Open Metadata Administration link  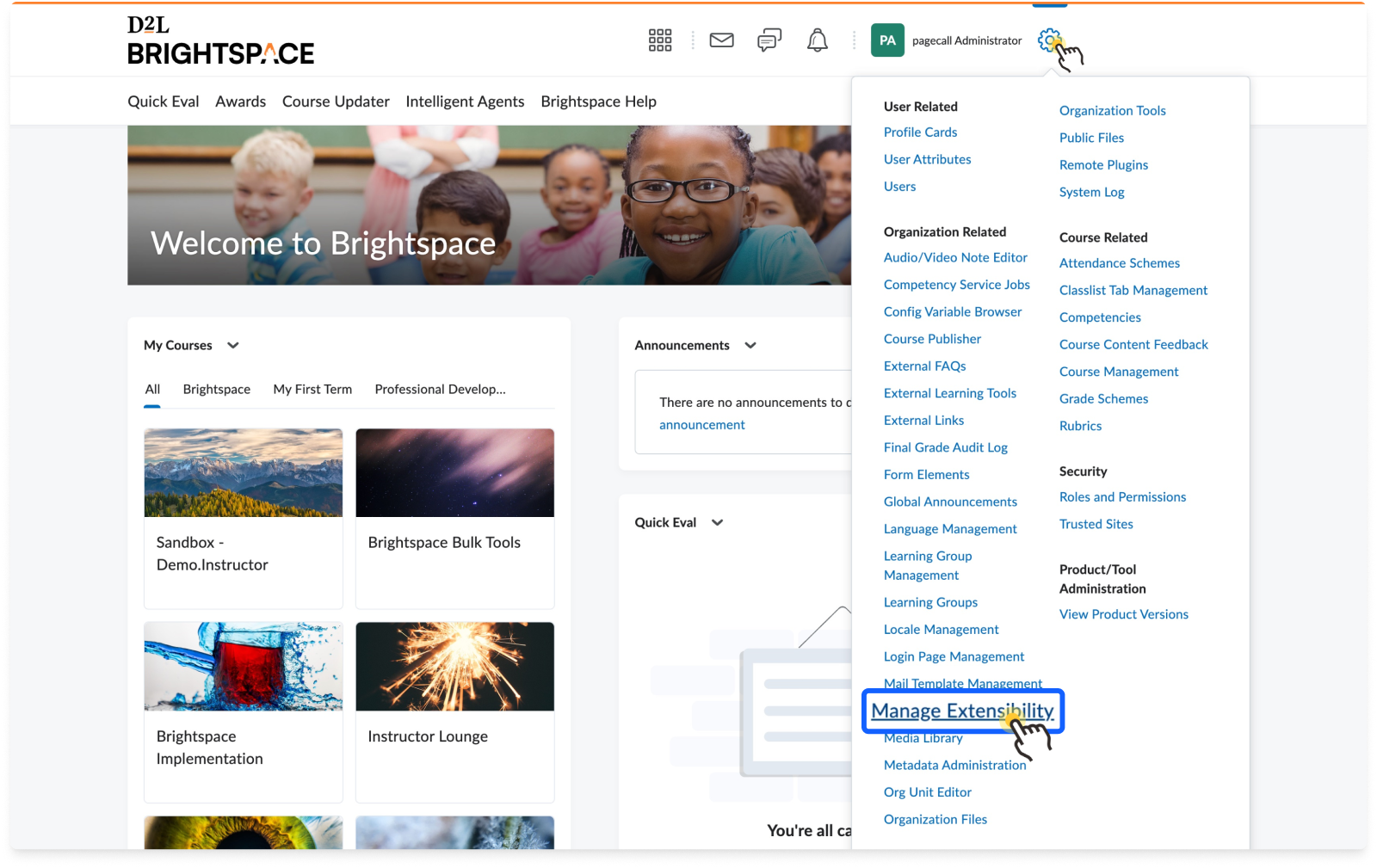[954, 766]
